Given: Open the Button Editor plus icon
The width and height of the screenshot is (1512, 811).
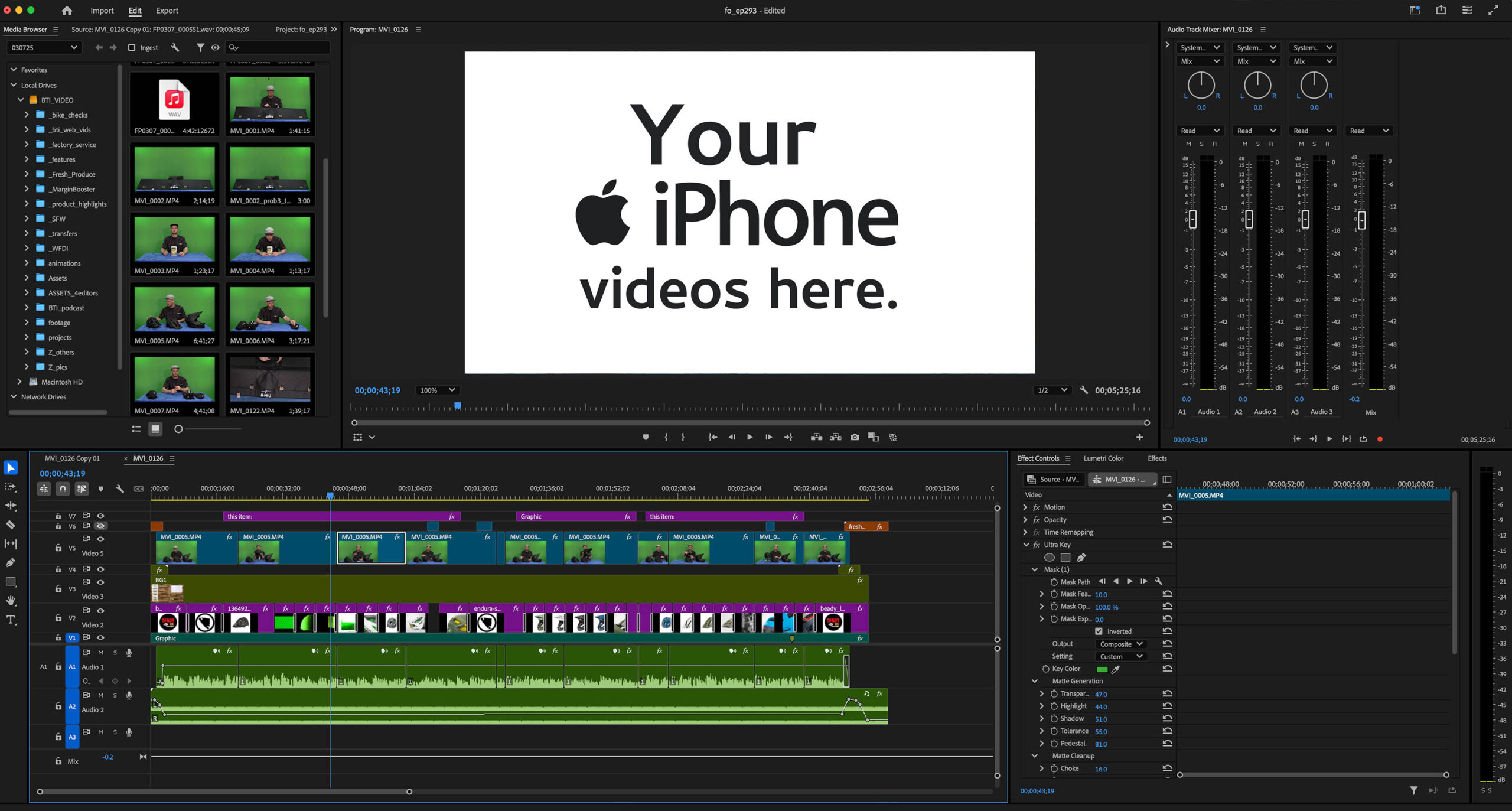Looking at the screenshot, I should pyautogui.click(x=1139, y=437).
